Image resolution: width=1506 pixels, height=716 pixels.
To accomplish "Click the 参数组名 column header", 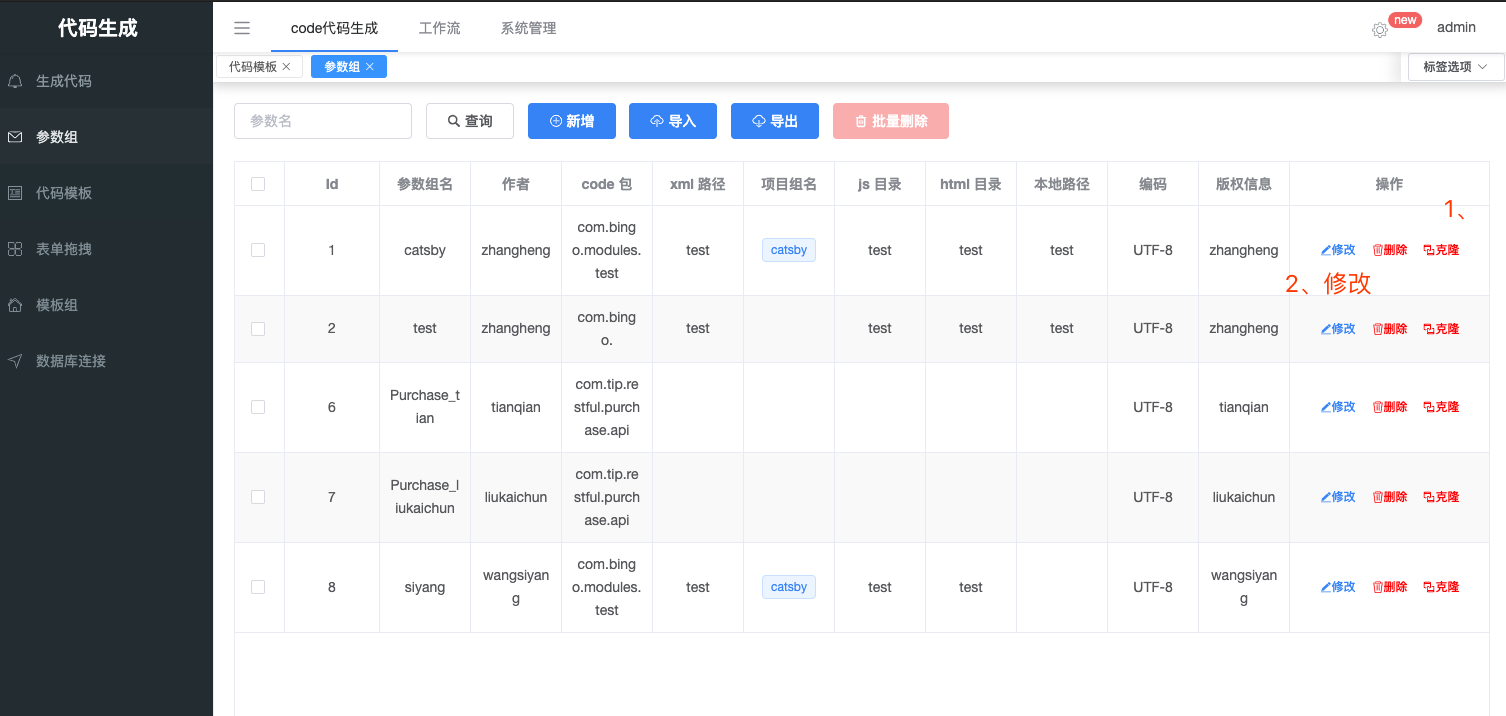I will [425, 184].
